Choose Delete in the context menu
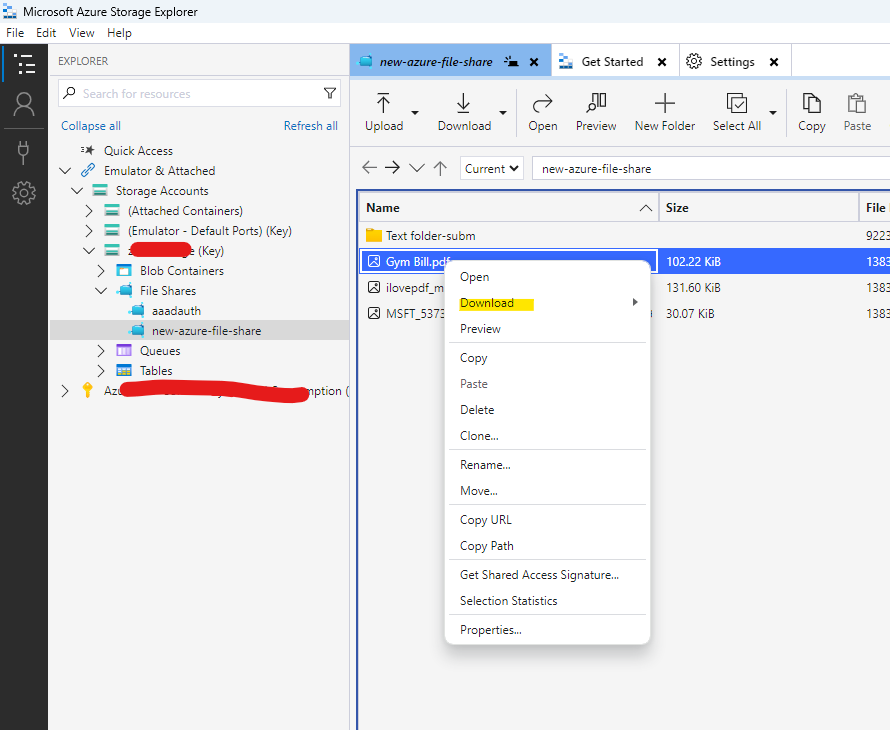Image resolution: width=890 pixels, height=730 pixels. 547,410
